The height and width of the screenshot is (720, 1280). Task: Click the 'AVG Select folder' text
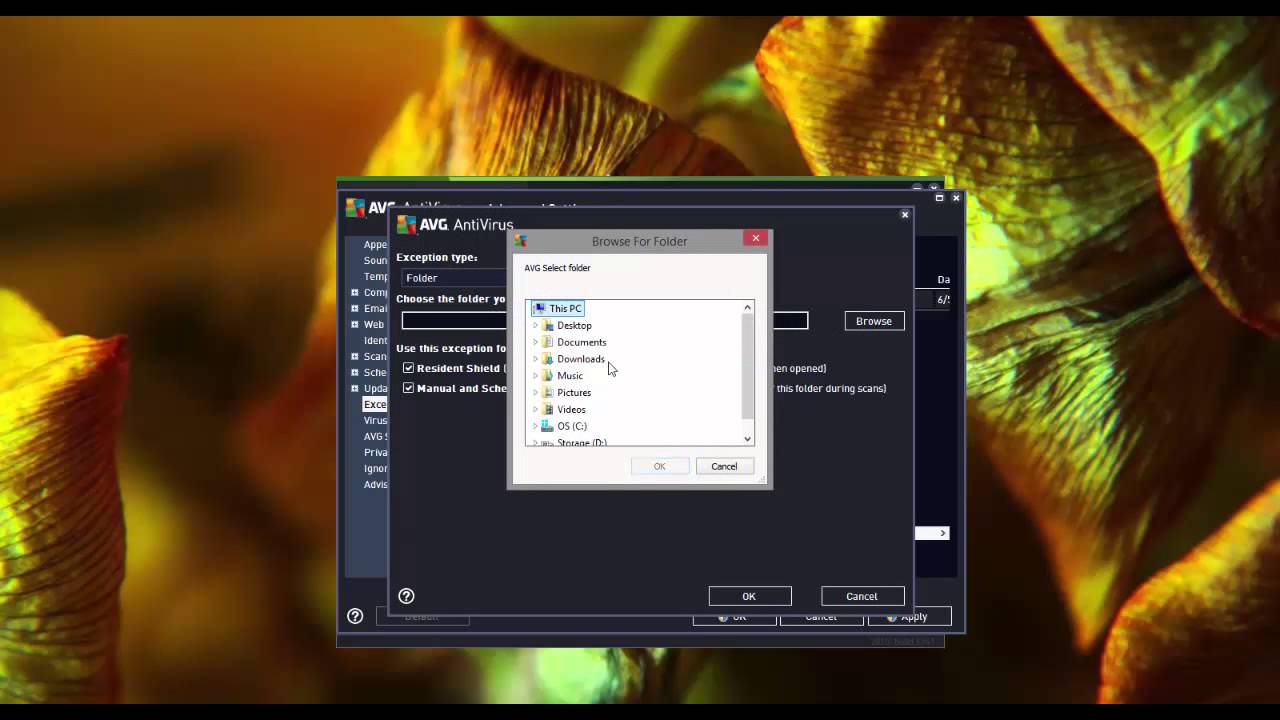pyautogui.click(x=557, y=268)
